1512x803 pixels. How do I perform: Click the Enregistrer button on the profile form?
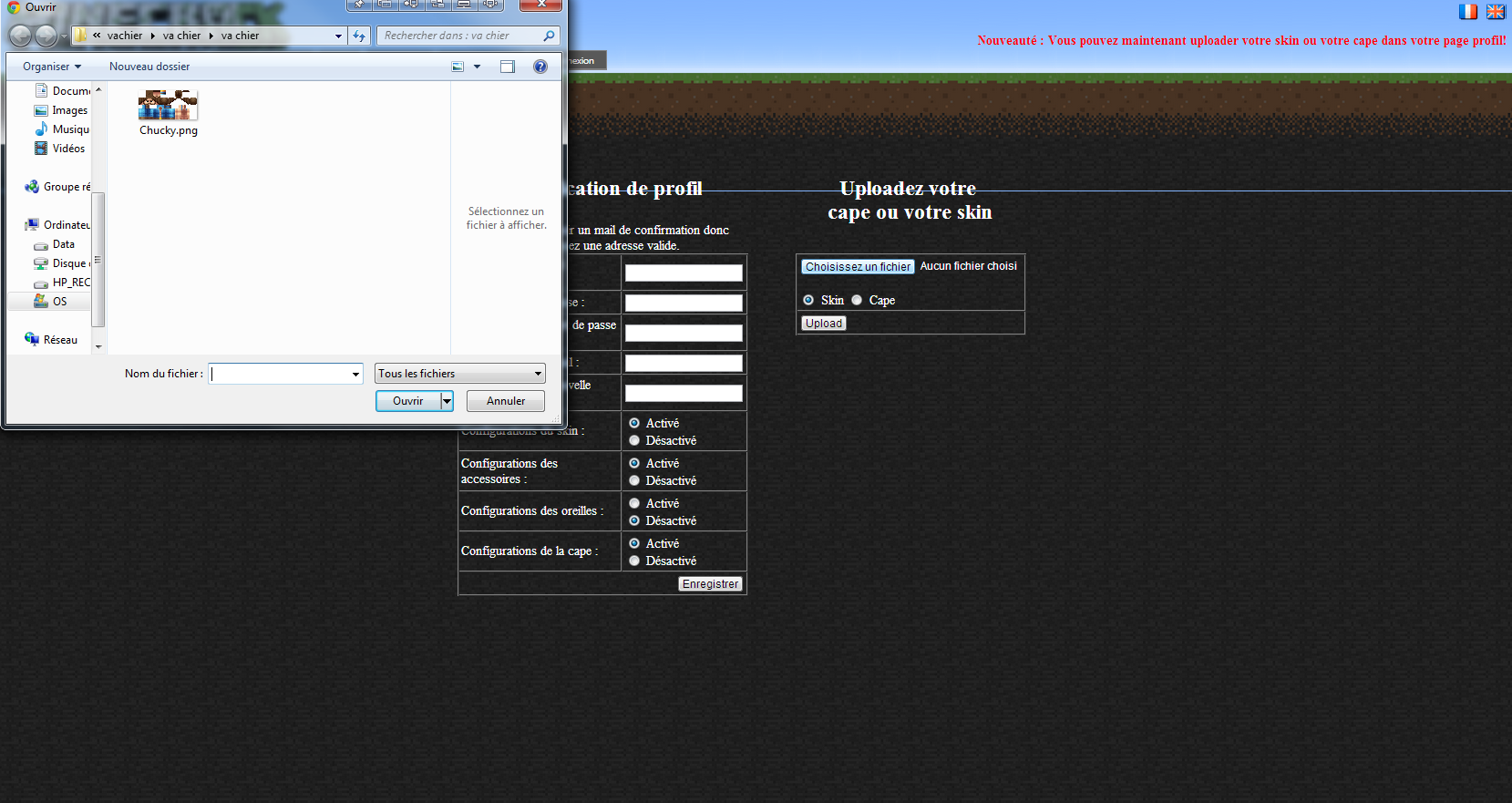click(x=710, y=584)
